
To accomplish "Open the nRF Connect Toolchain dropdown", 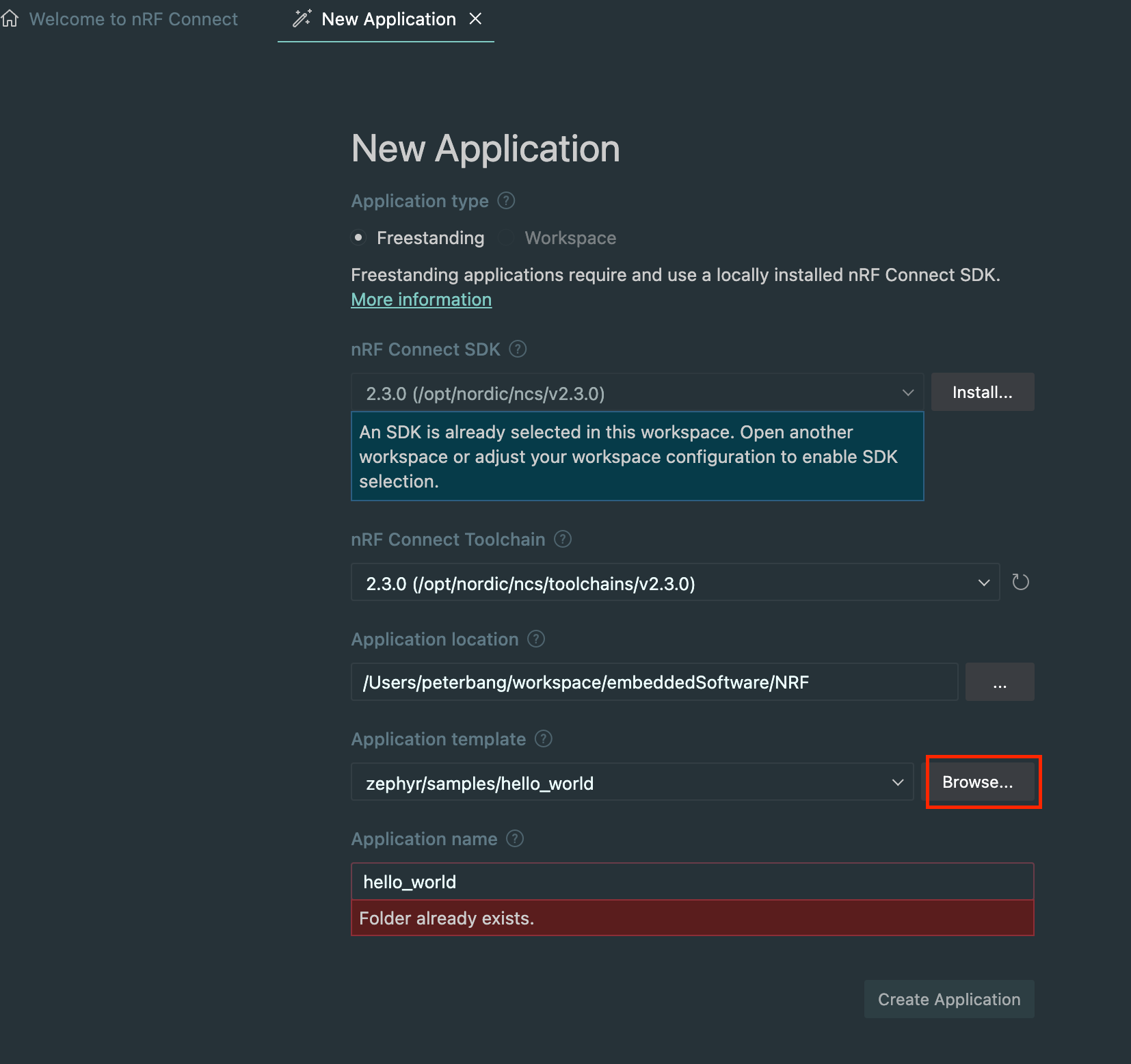I will pyautogui.click(x=676, y=583).
